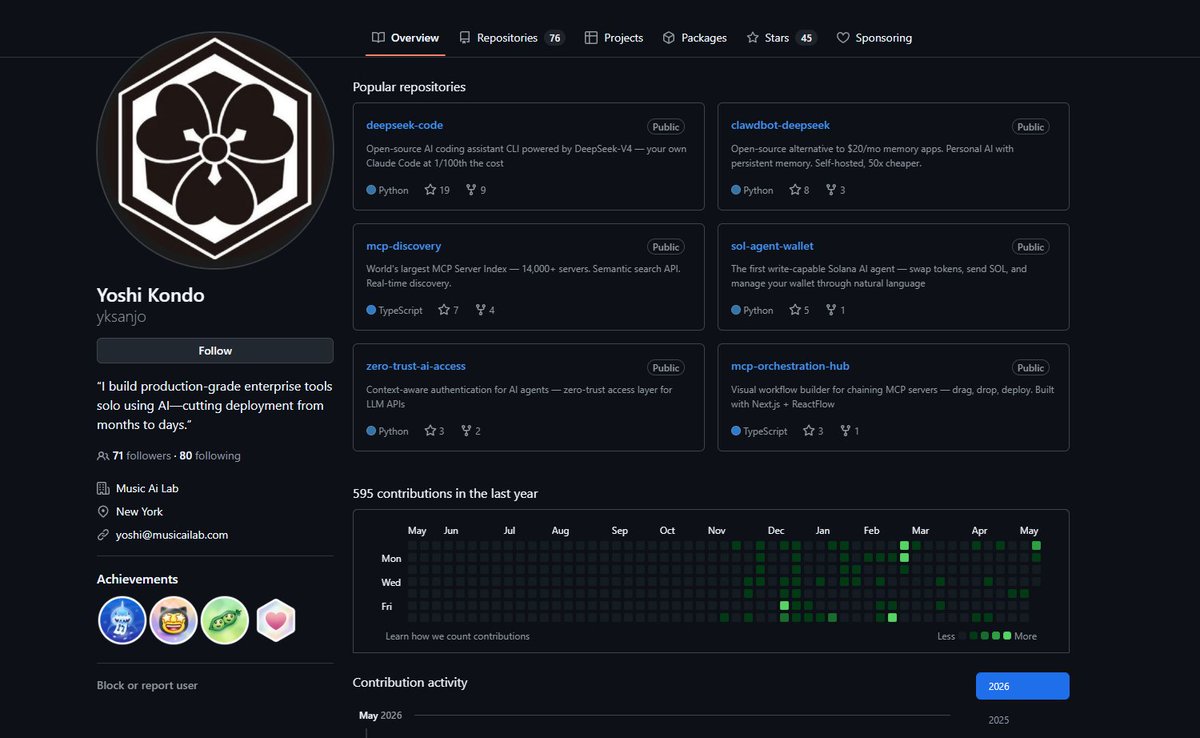Click the Repositories count badge 76

pyautogui.click(x=554, y=38)
